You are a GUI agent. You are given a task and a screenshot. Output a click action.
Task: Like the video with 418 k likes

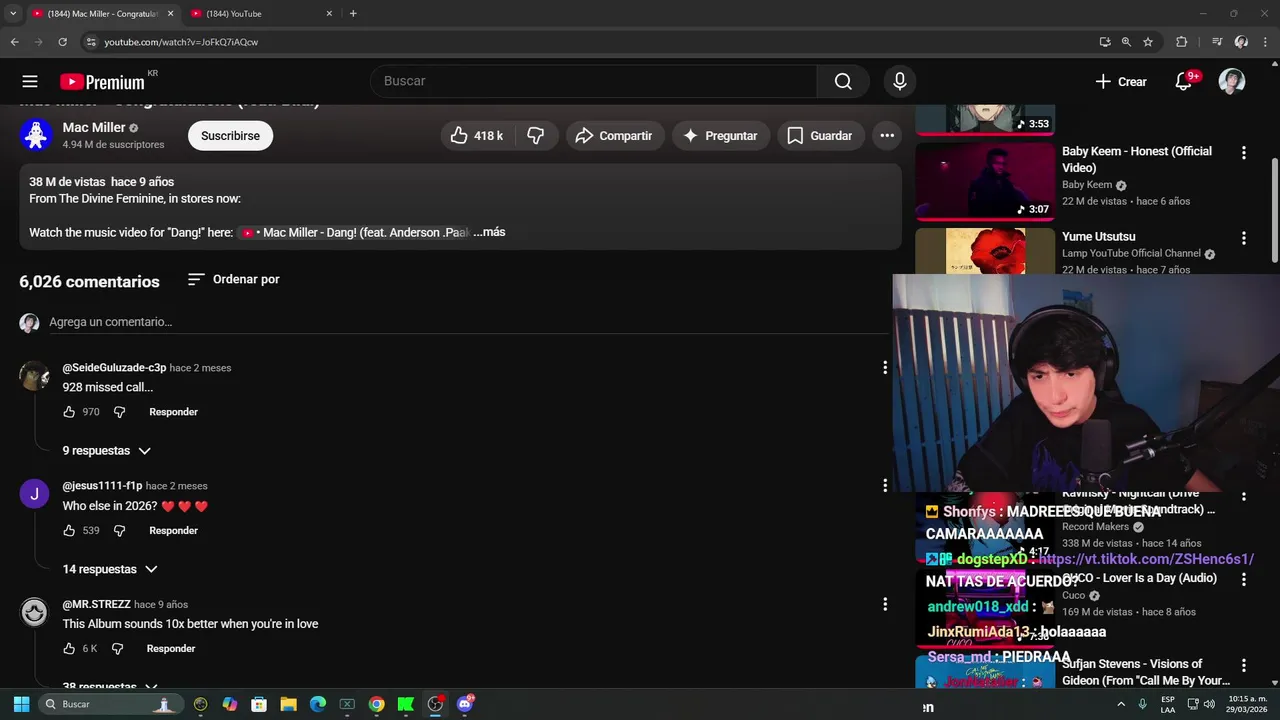pos(477,136)
